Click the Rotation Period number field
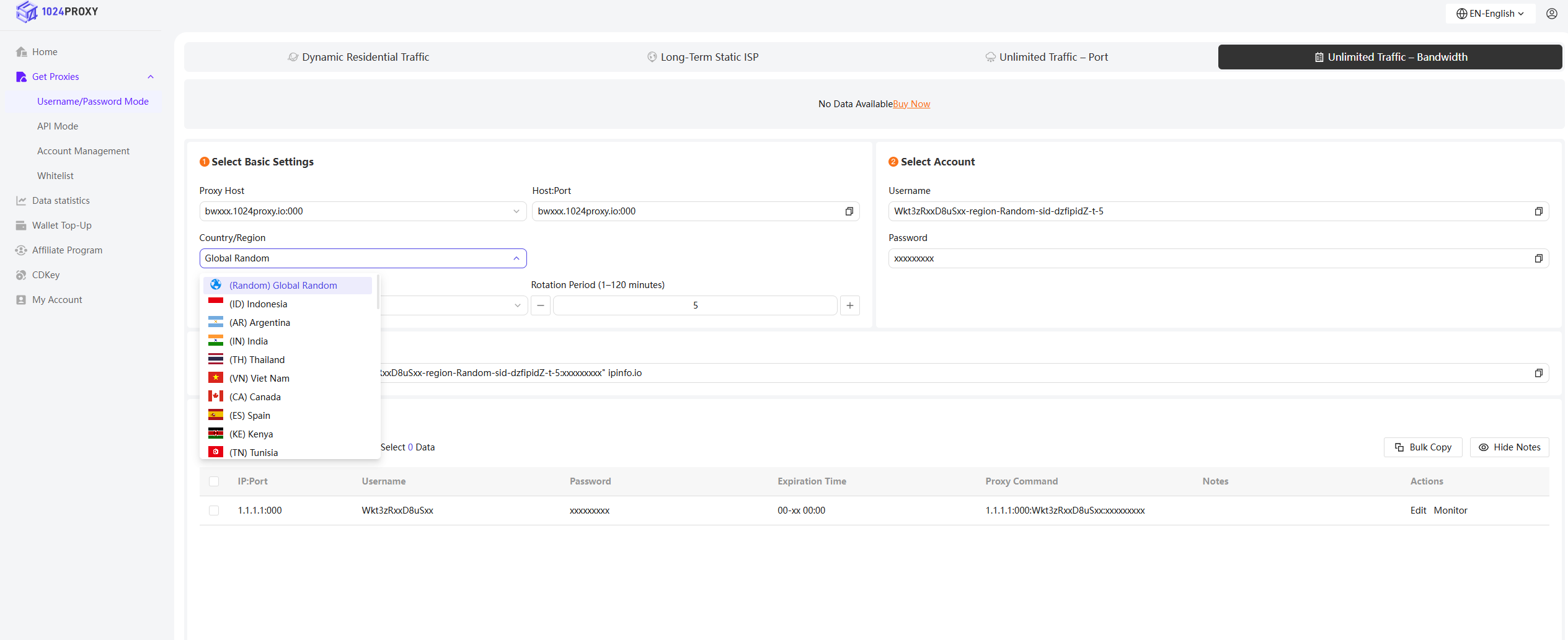 click(x=694, y=305)
